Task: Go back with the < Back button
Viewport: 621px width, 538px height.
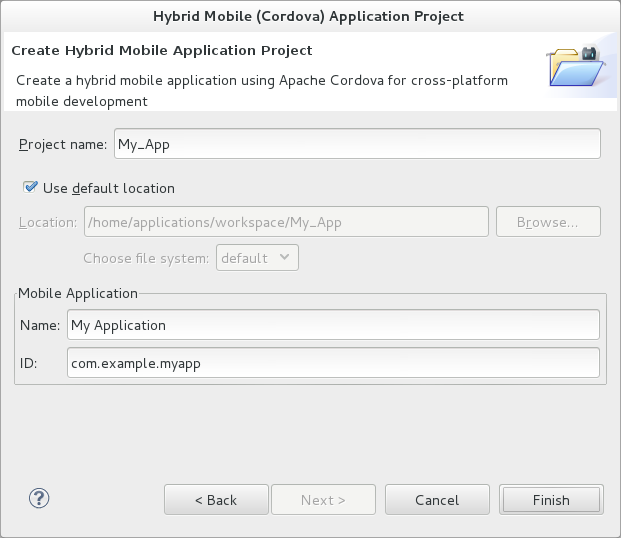Action: [216, 500]
